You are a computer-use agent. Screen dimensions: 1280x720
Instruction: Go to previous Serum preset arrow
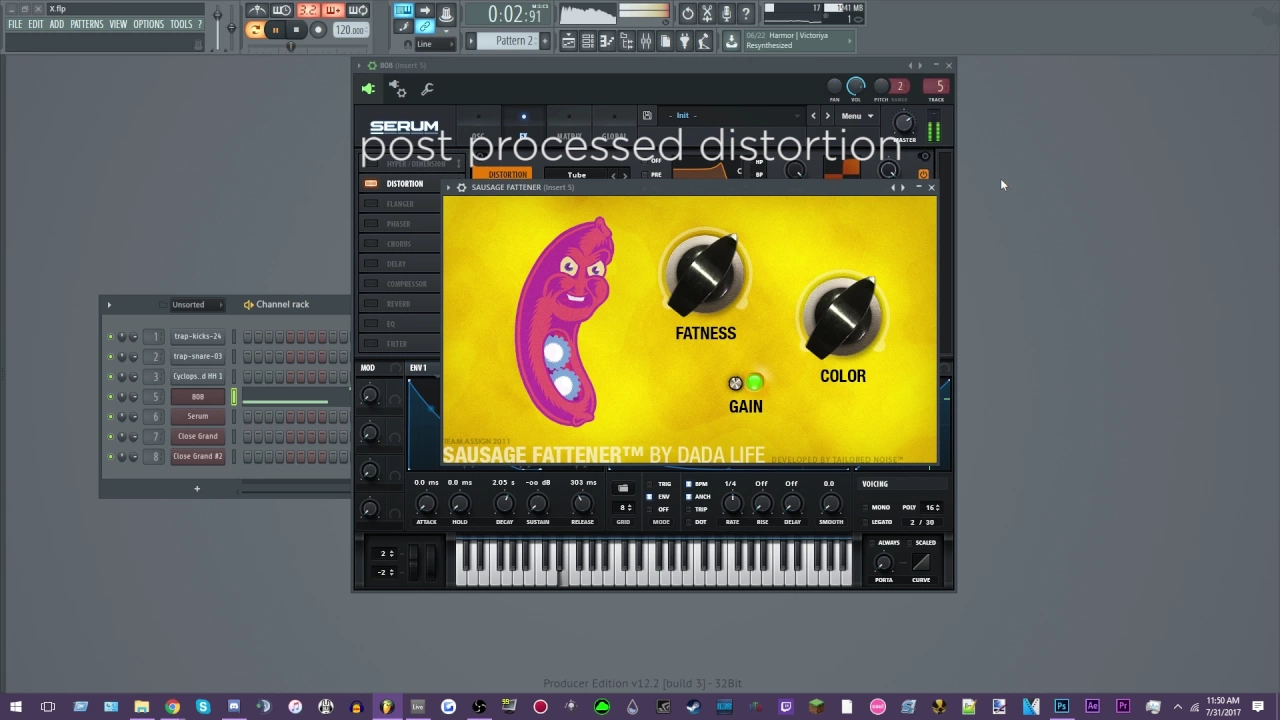pyautogui.click(x=813, y=116)
